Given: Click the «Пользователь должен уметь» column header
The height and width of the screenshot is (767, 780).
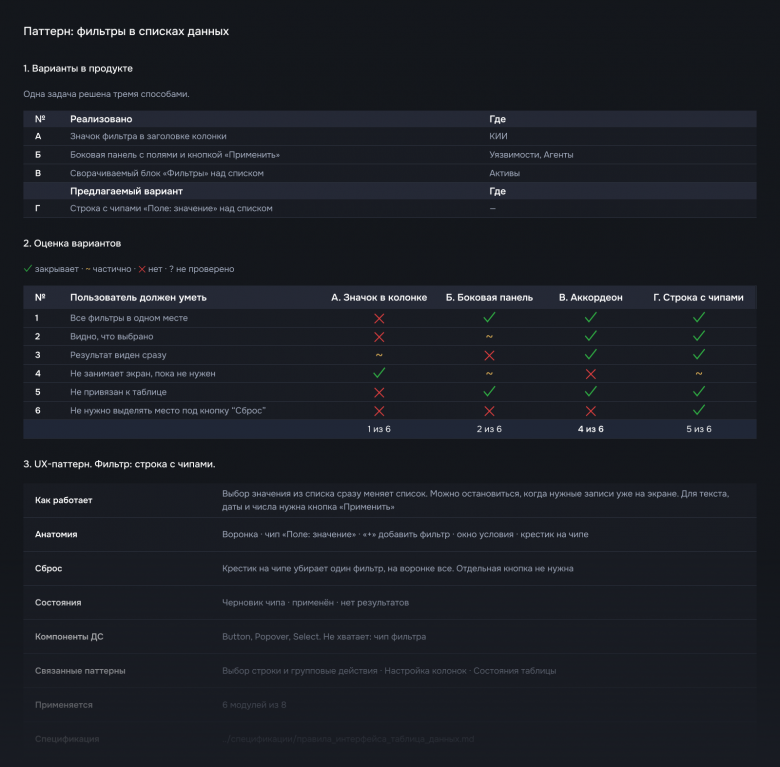Looking at the screenshot, I should click(138, 297).
